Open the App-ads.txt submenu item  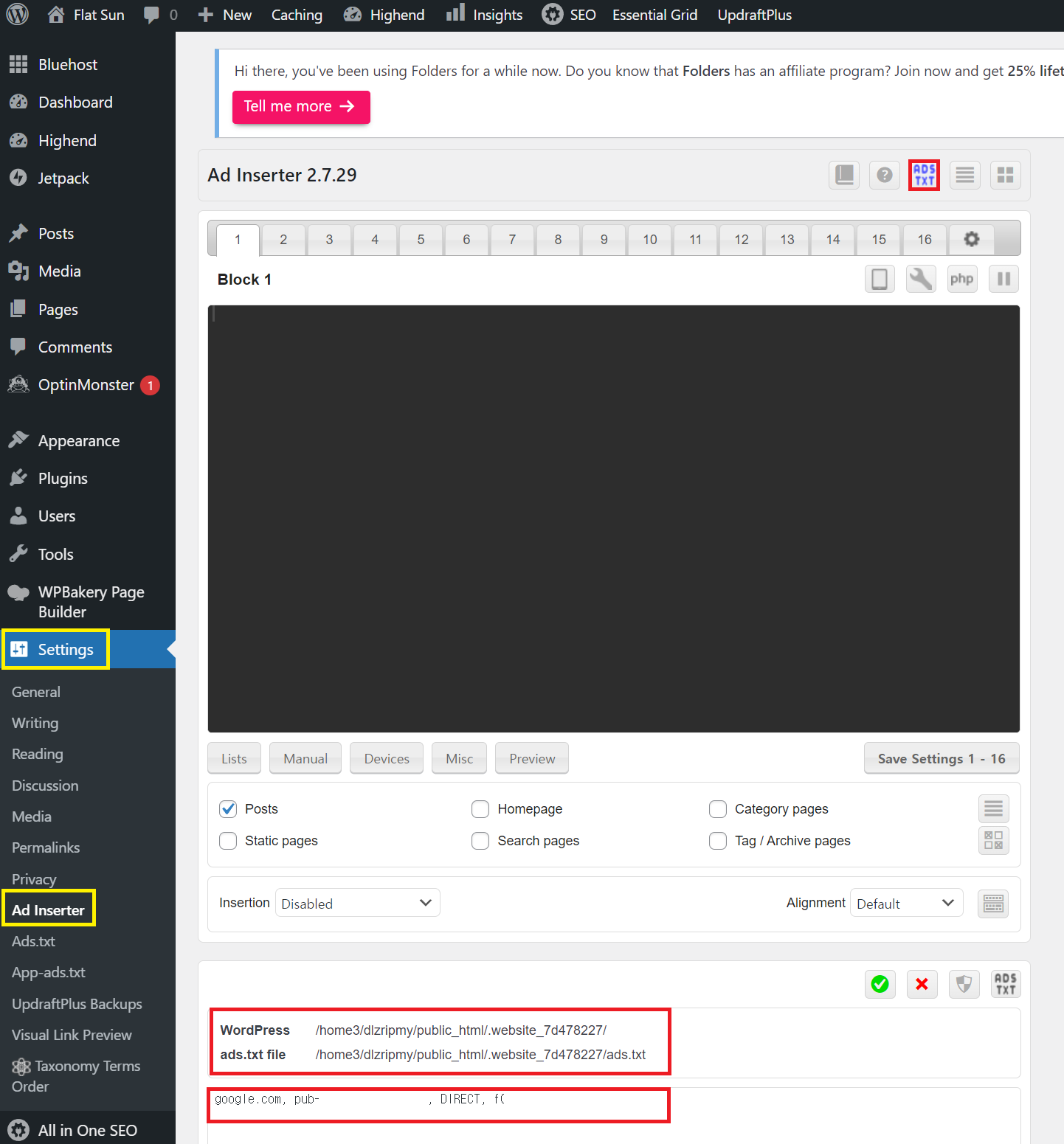(49, 972)
